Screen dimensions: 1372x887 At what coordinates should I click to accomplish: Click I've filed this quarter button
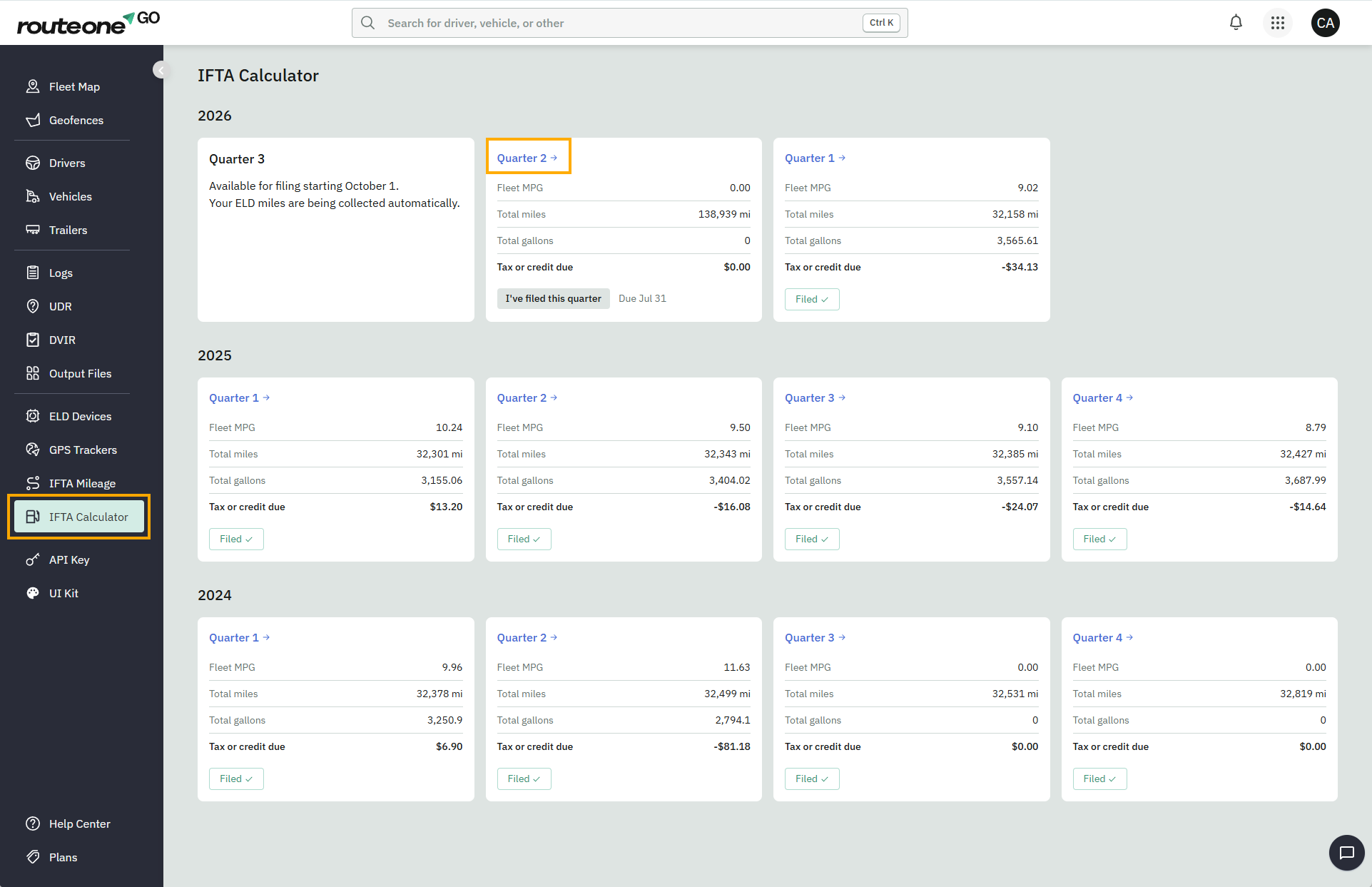pos(553,298)
